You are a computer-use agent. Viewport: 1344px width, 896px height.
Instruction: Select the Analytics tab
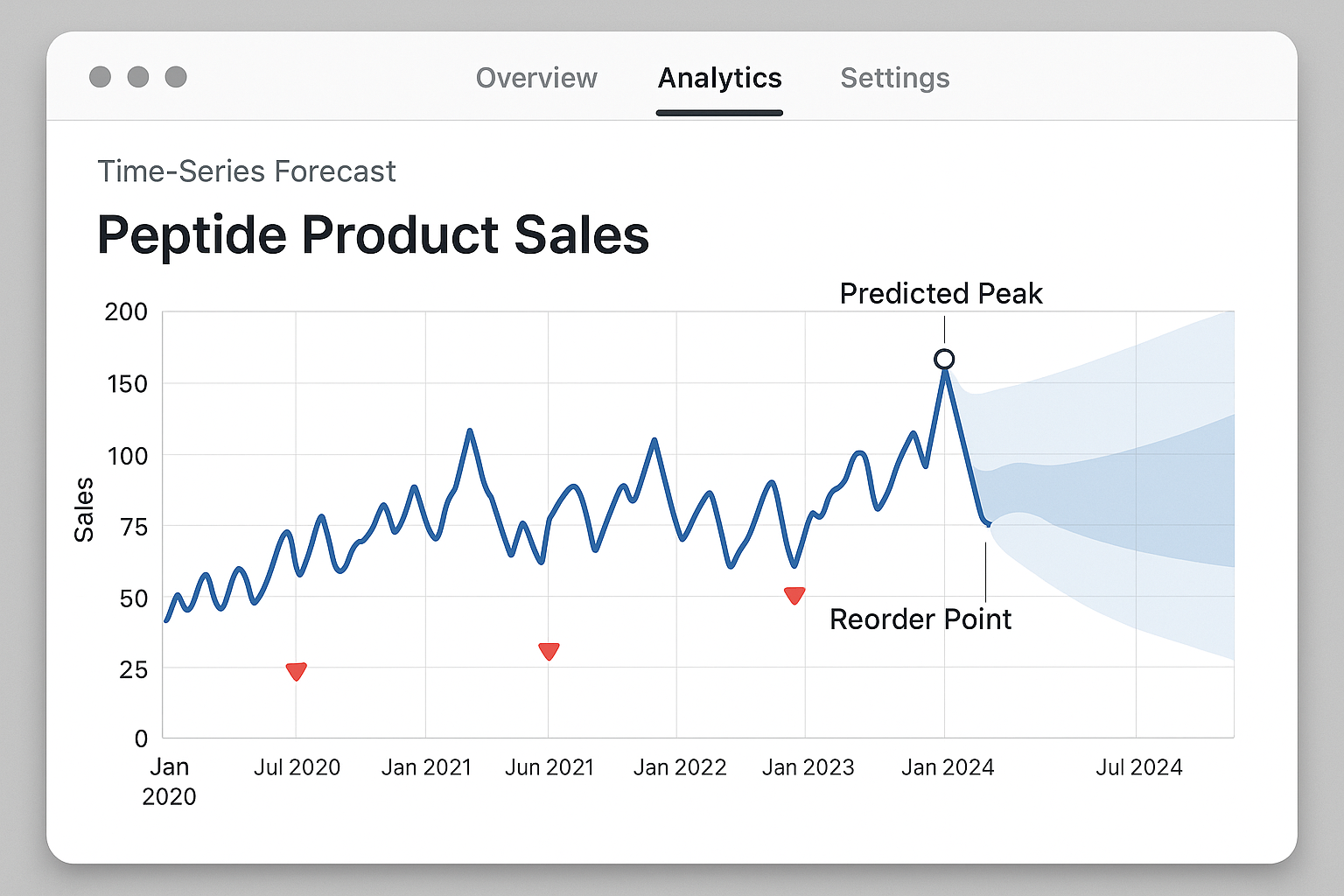[719, 78]
